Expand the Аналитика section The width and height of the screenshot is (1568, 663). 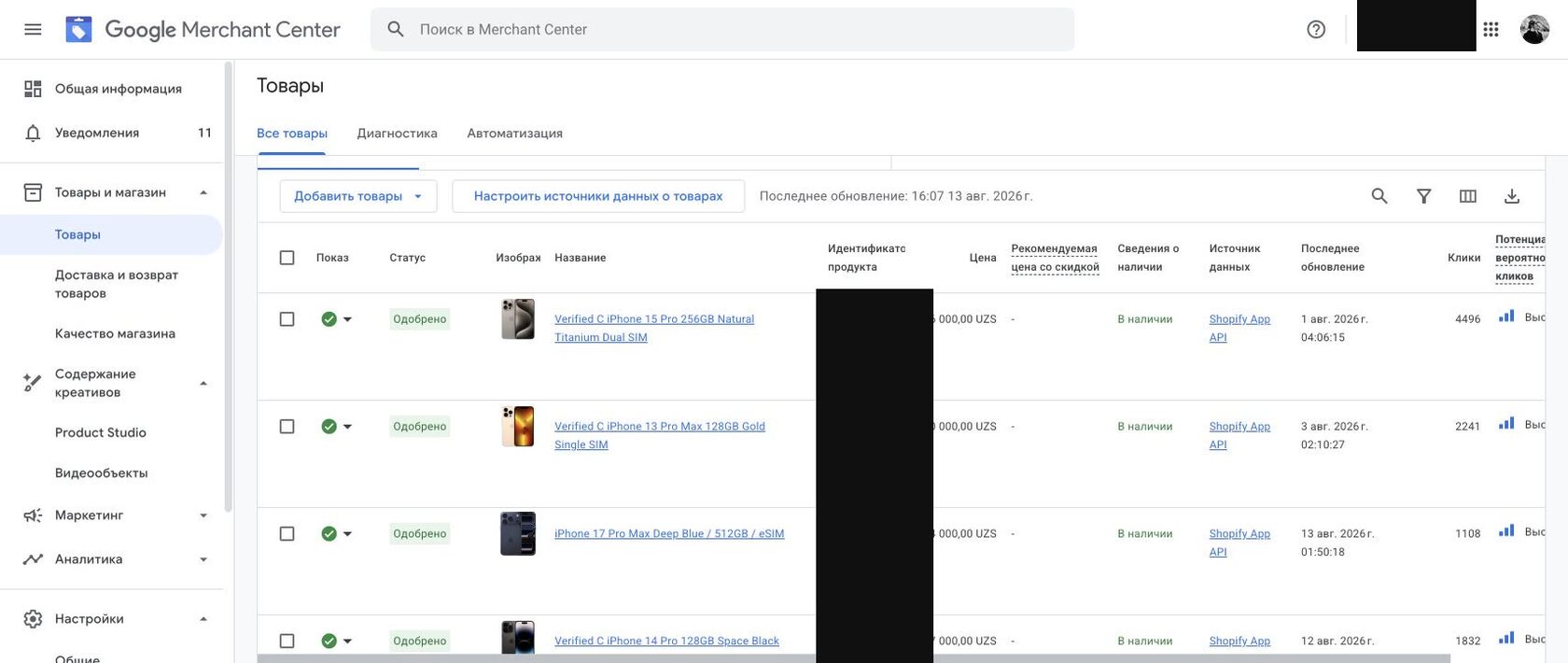203,559
